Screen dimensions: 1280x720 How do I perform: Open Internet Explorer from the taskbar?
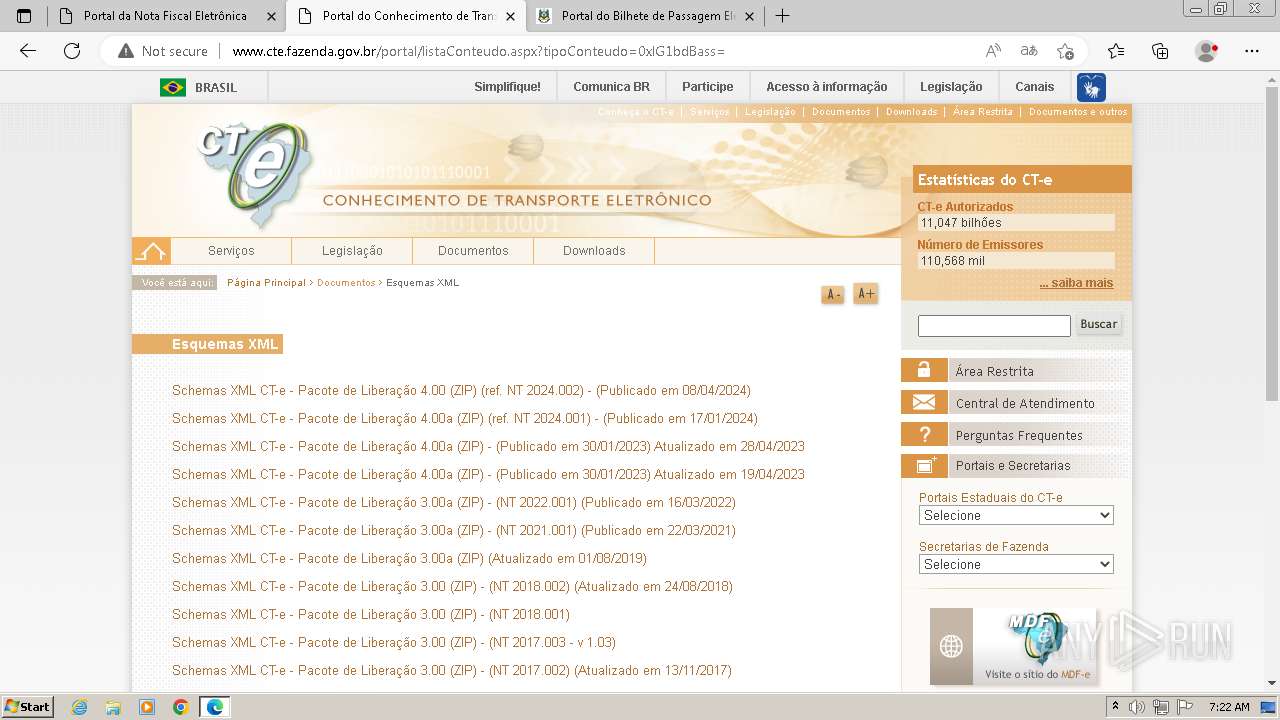(79, 707)
